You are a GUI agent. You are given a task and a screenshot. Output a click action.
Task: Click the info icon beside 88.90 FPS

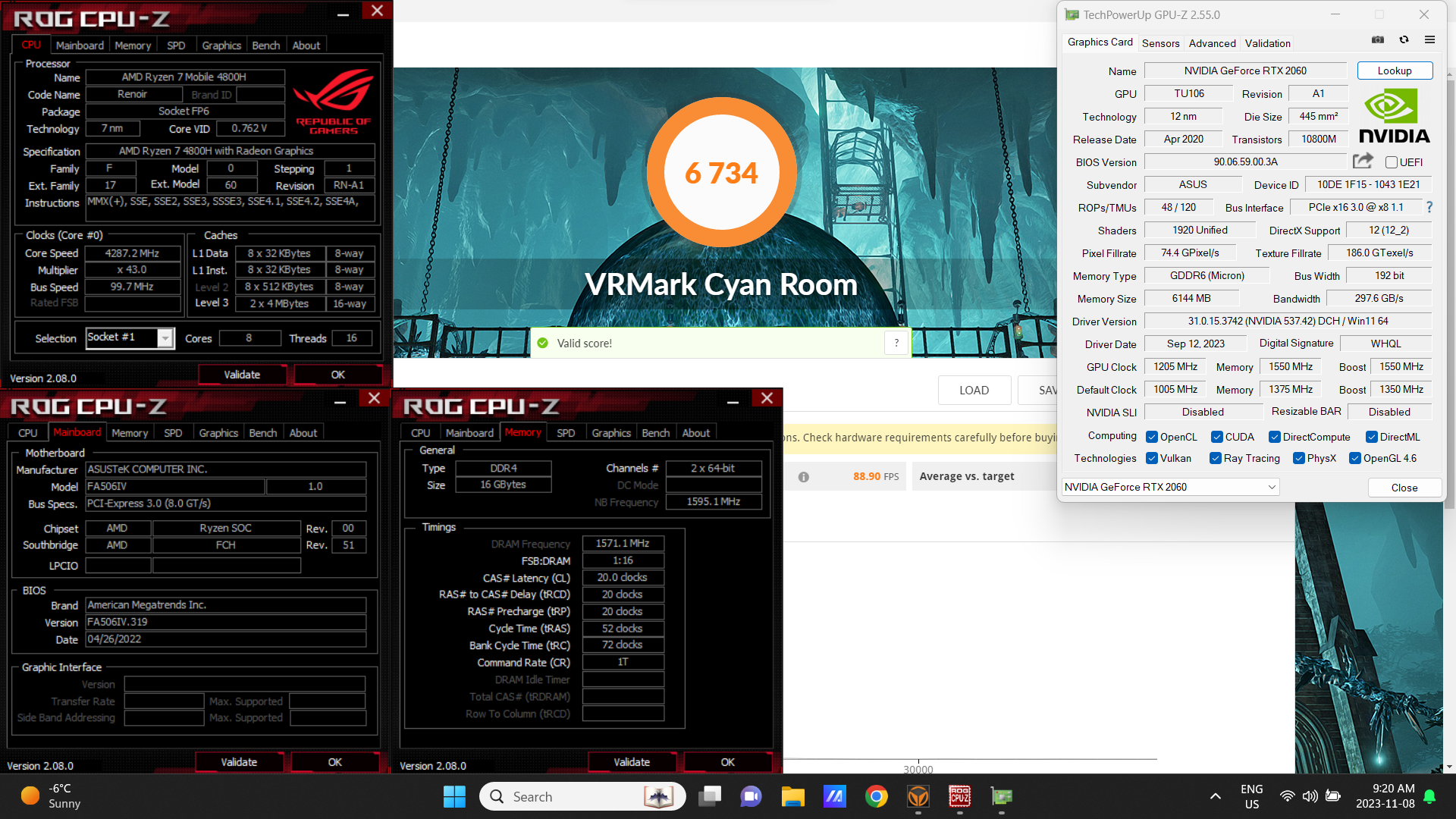[803, 477]
